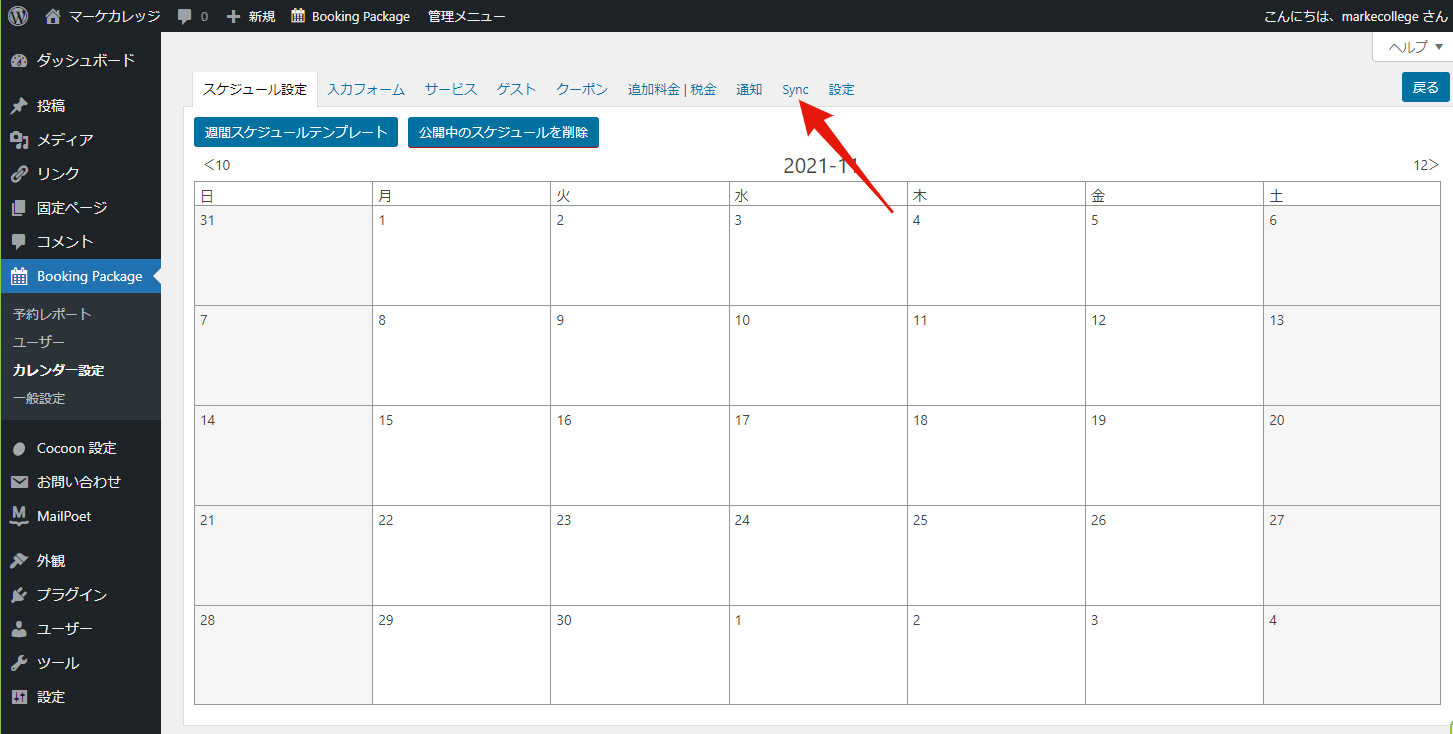Open 一般設定 submenu link

click(39, 398)
